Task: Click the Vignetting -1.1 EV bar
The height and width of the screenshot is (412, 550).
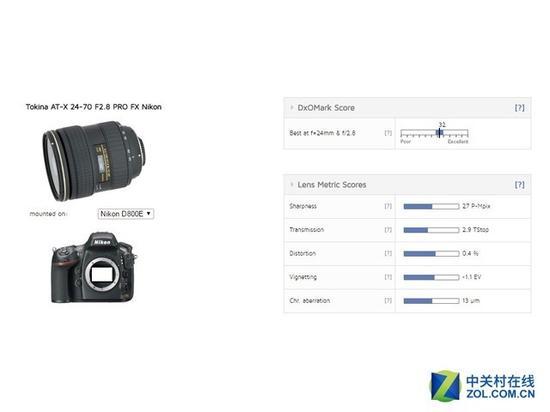Action: 431,277
